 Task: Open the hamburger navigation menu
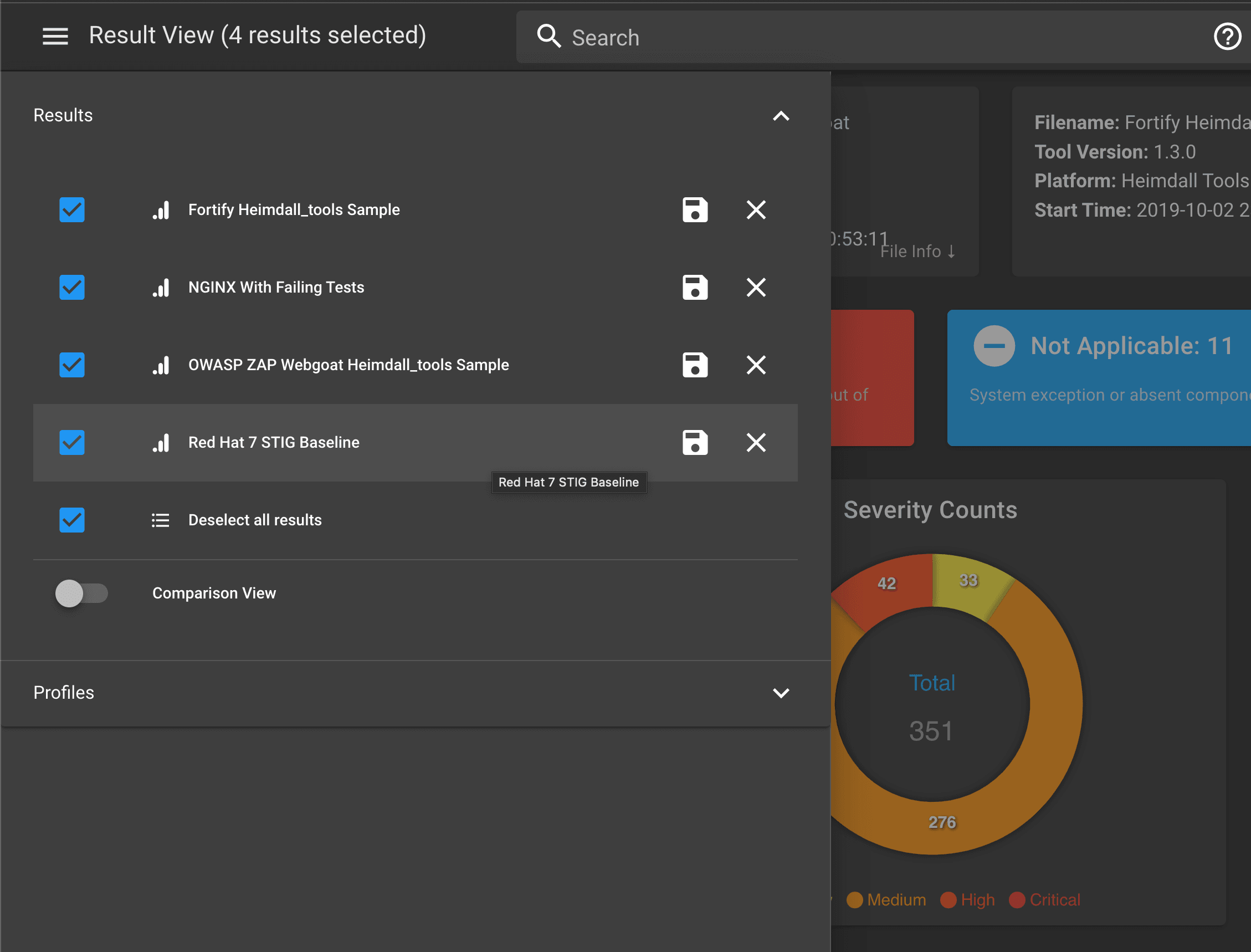(55, 35)
